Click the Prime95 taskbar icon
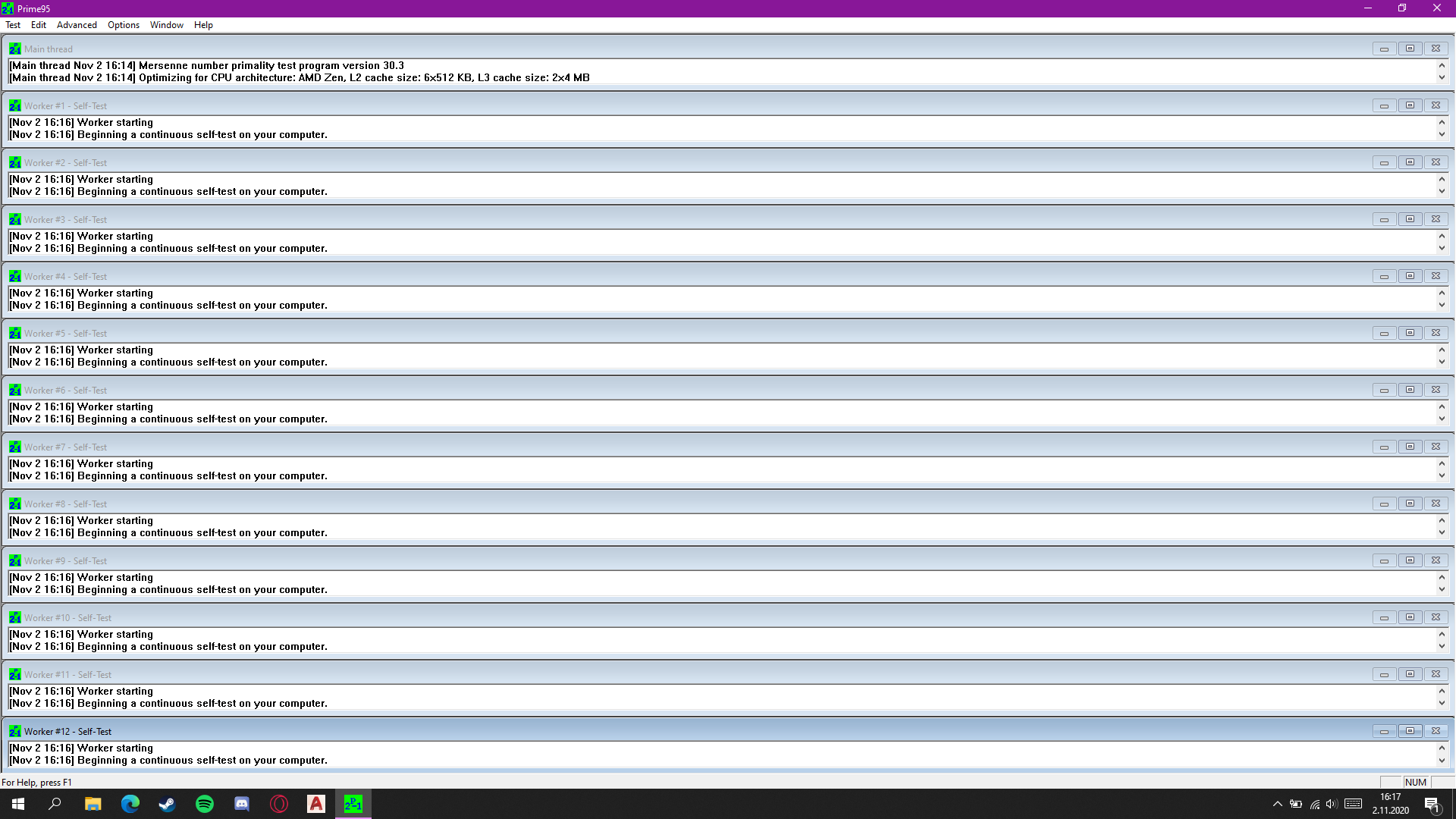Screen dimensions: 1456x819 pyautogui.click(x=353, y=804)
